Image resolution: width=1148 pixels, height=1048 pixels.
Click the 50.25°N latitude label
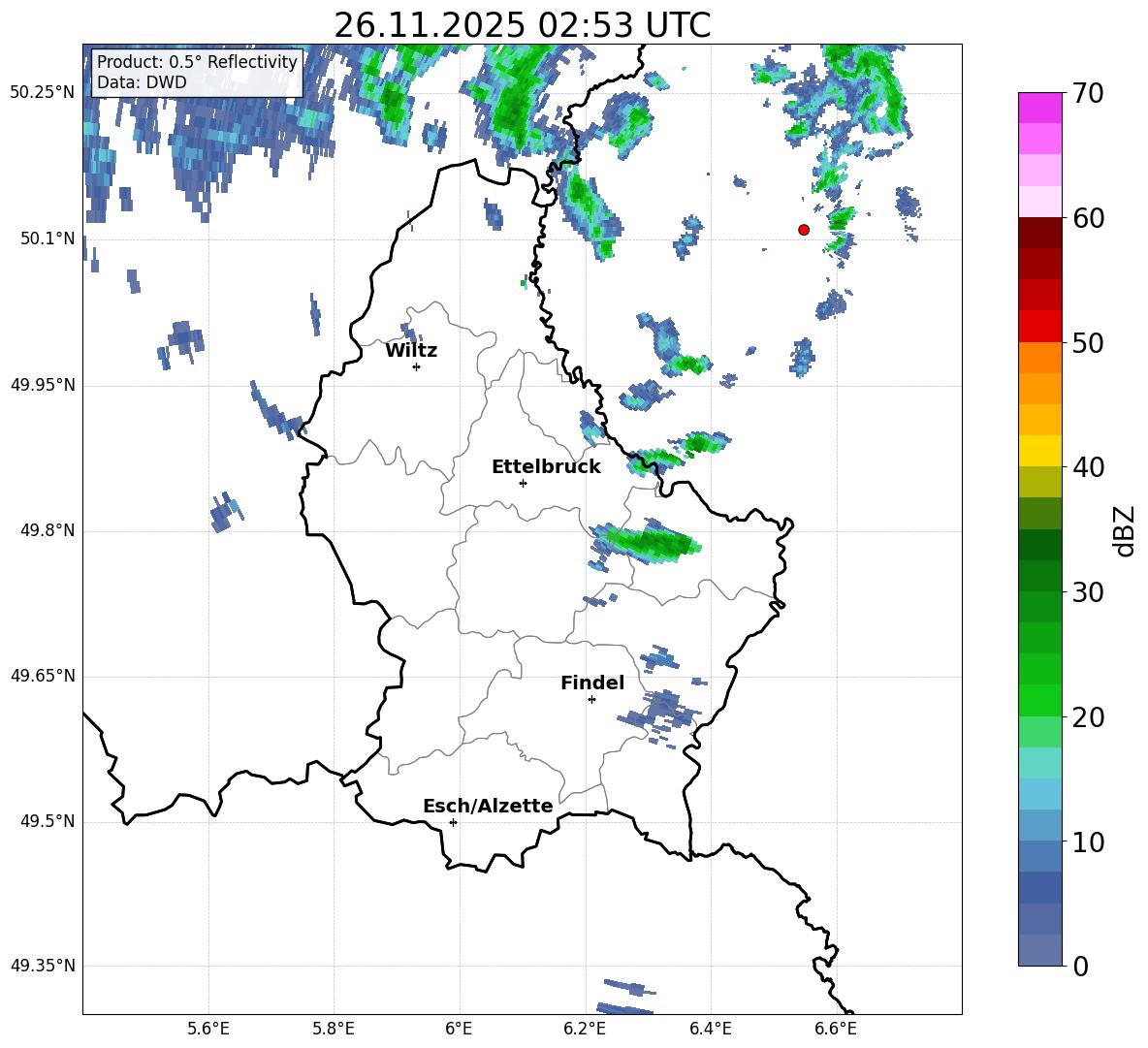[43, 93]
